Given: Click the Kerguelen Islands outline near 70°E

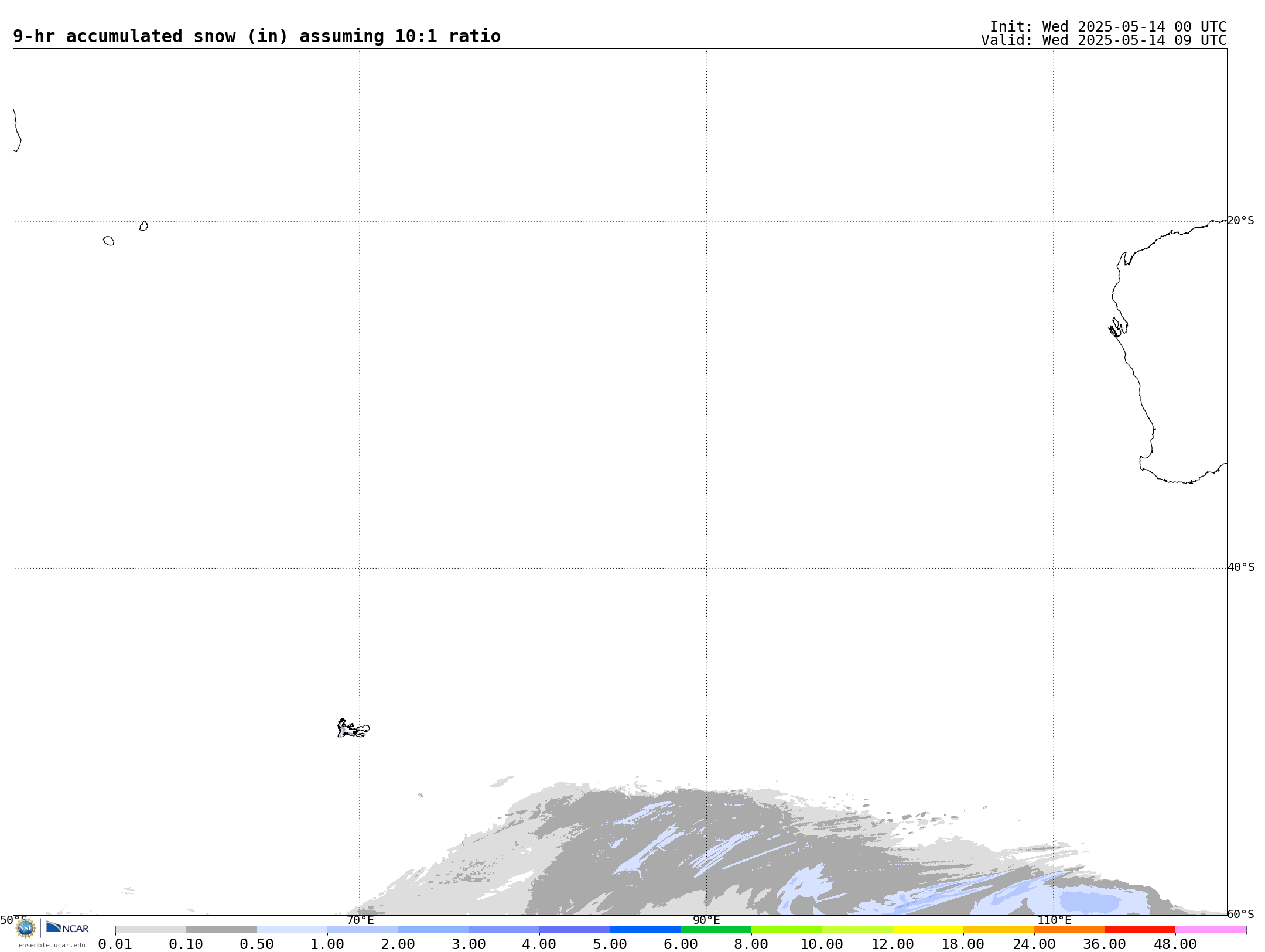Looking at the screenshot, I should (353, 728).
